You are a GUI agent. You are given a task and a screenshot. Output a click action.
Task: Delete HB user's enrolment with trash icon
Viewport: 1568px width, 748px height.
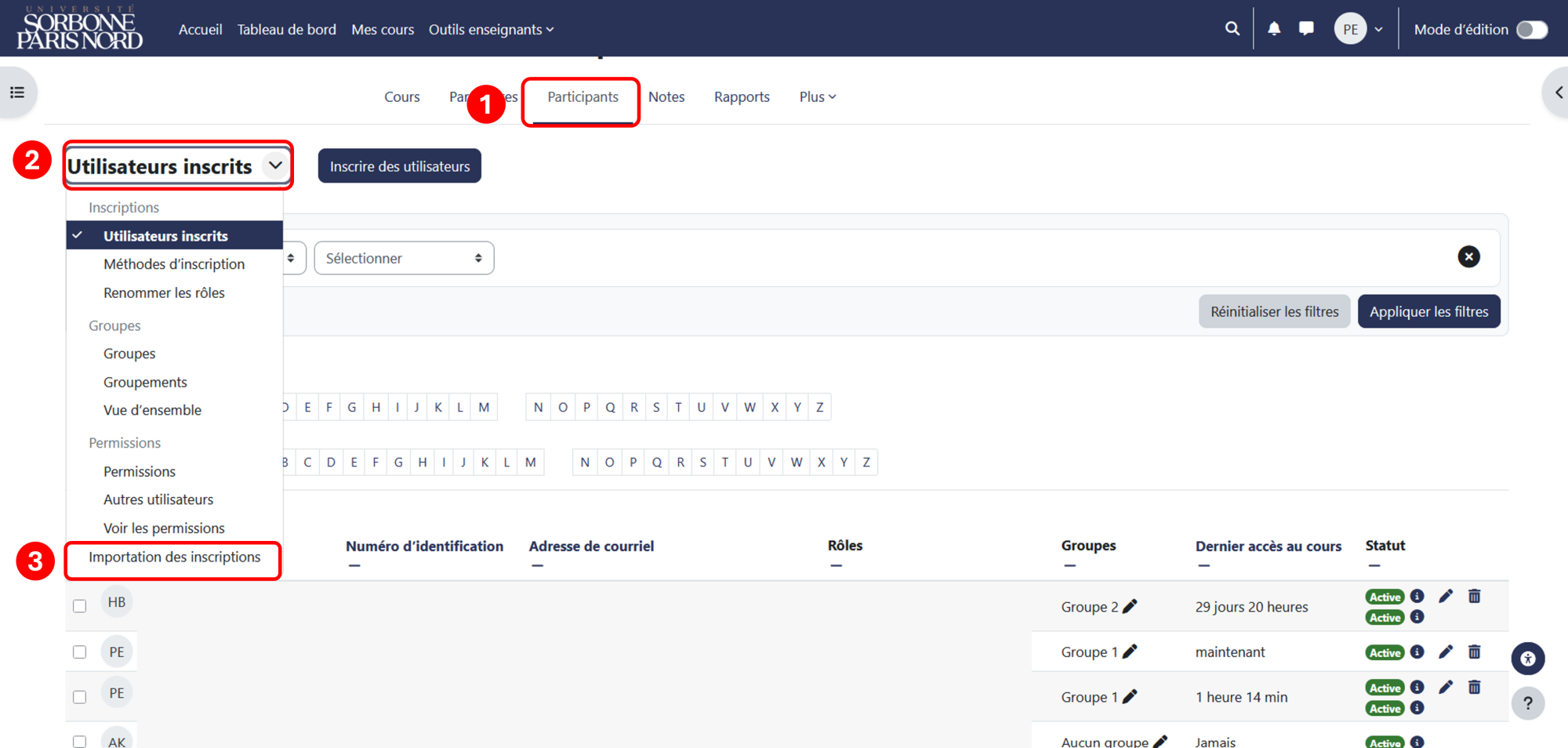(1474, 596)
